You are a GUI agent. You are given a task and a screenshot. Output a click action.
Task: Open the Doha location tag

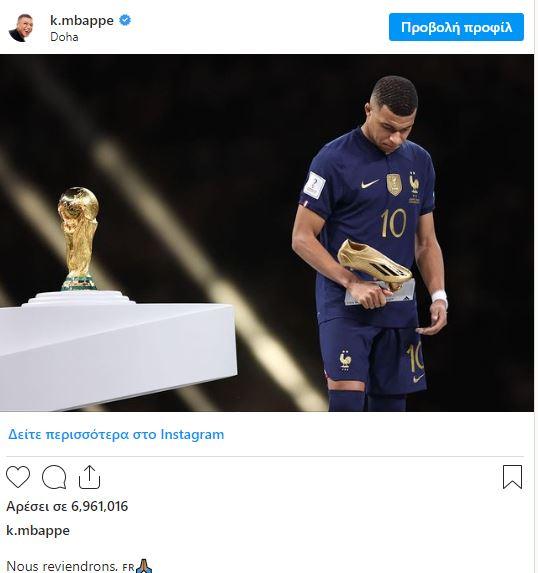coord(64,37)
